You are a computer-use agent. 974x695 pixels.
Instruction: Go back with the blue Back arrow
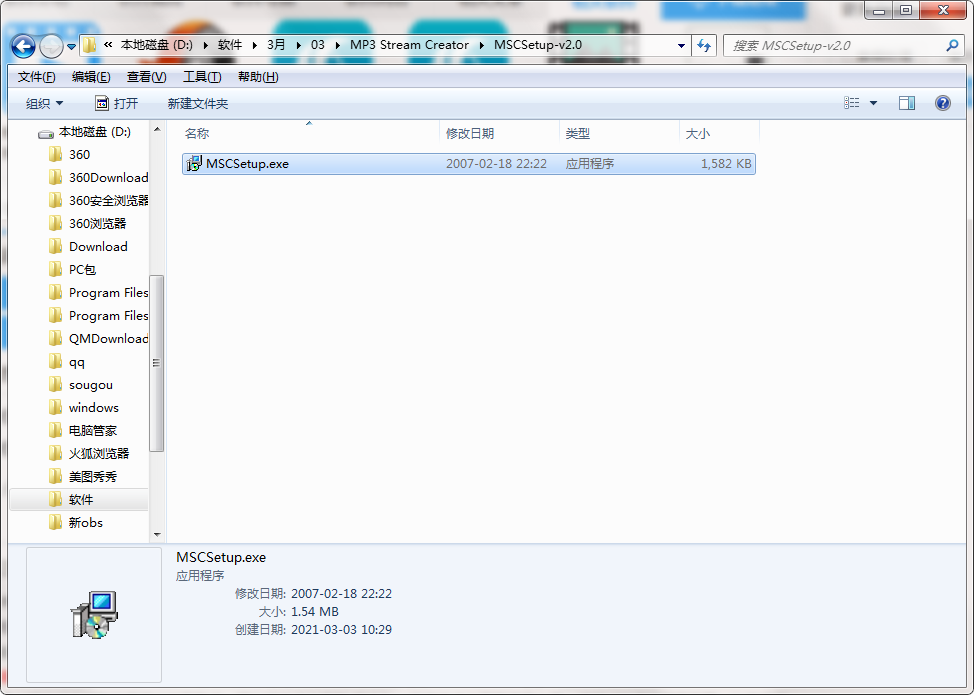coord(23,46)
